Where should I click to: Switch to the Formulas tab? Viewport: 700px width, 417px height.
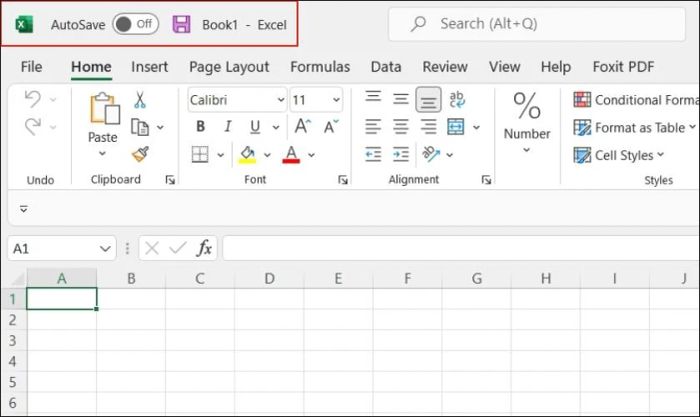[x=320, y=67]
